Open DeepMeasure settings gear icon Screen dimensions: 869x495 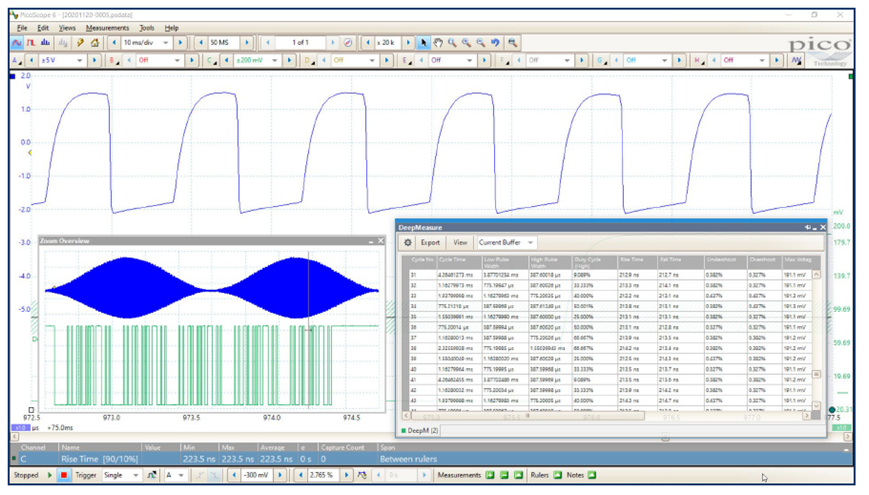(x=408, y=242)
